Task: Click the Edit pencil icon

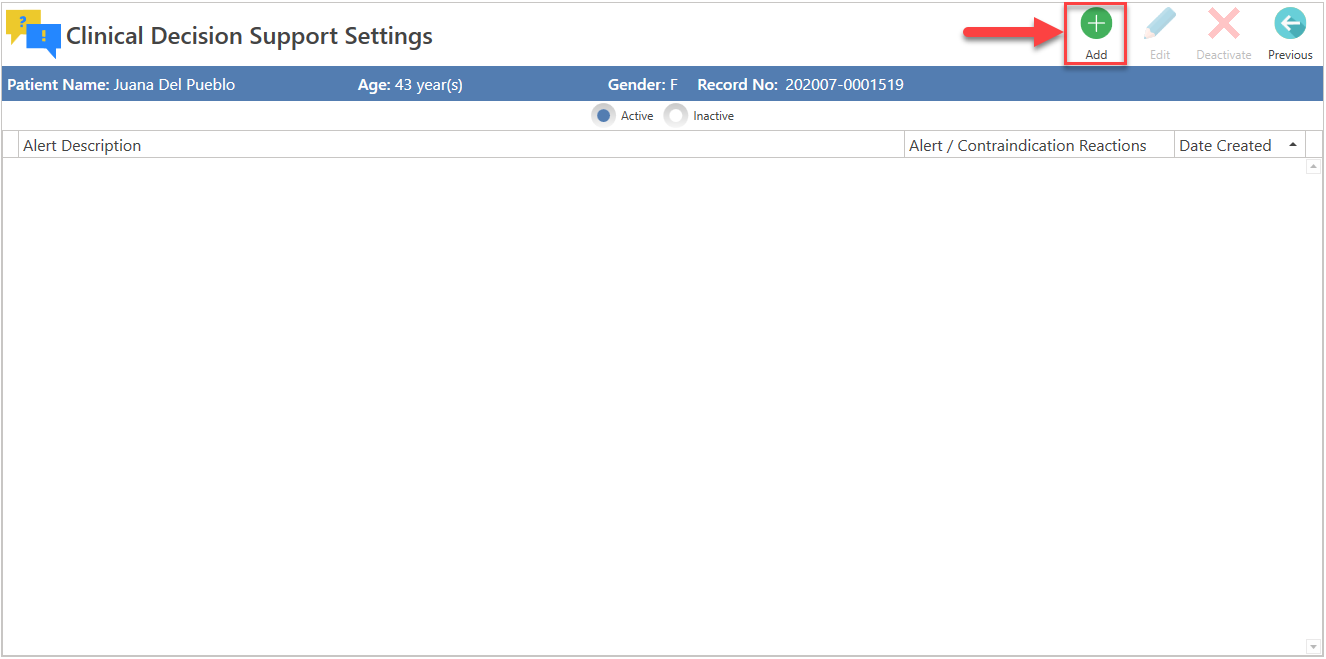Action: [1160, 24]
